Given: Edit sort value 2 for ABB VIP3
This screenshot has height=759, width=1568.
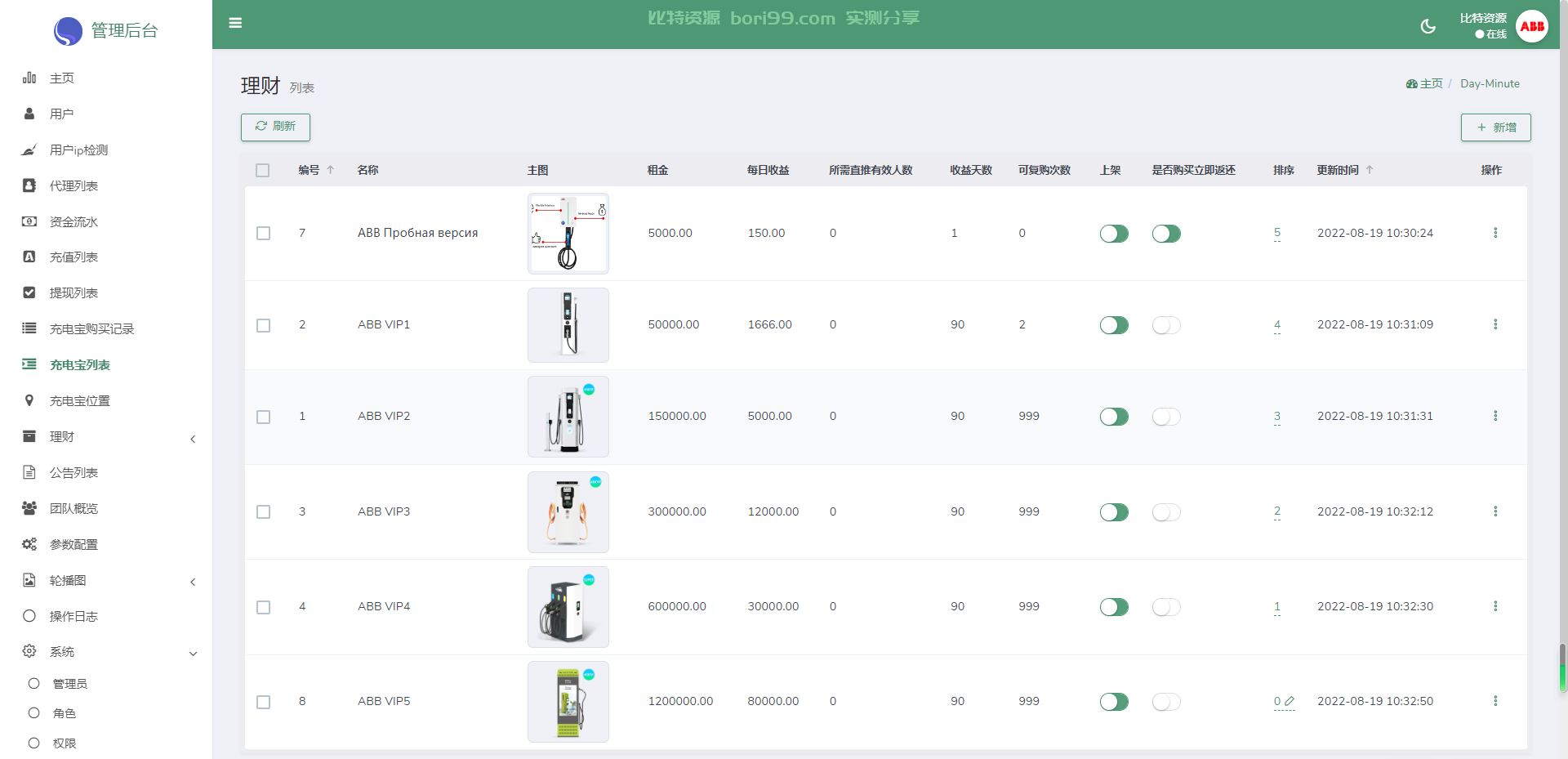Looking at the screenshot, I should [x=1277, y=512].
